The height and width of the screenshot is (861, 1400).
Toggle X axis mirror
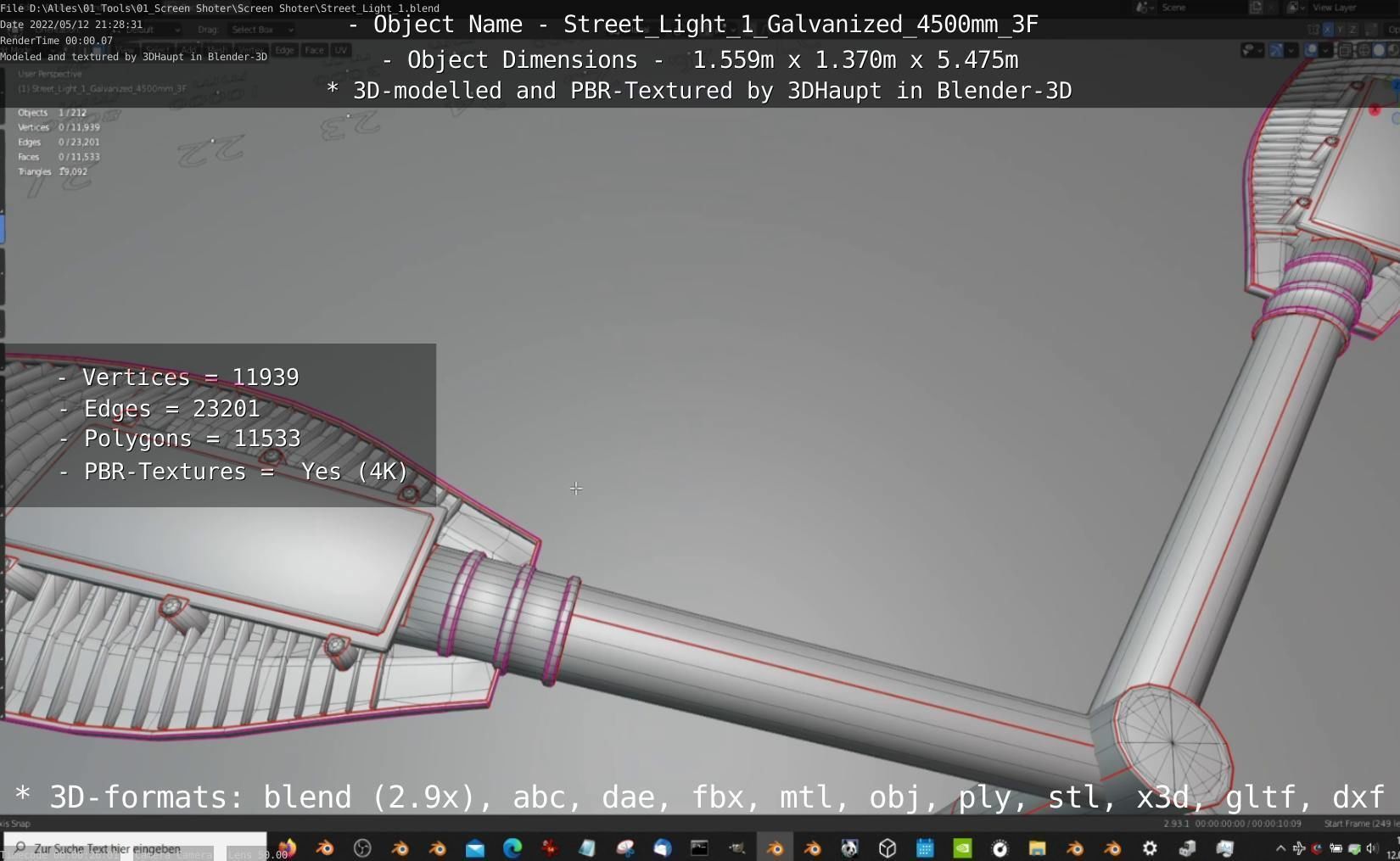1328,29
